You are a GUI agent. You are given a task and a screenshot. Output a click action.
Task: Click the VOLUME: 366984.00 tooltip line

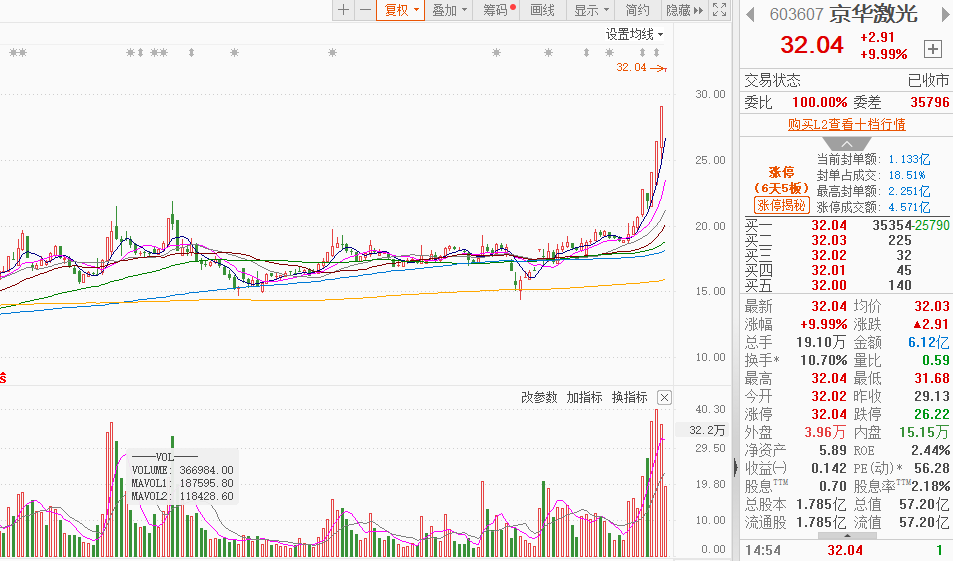(x=182, y=470)
